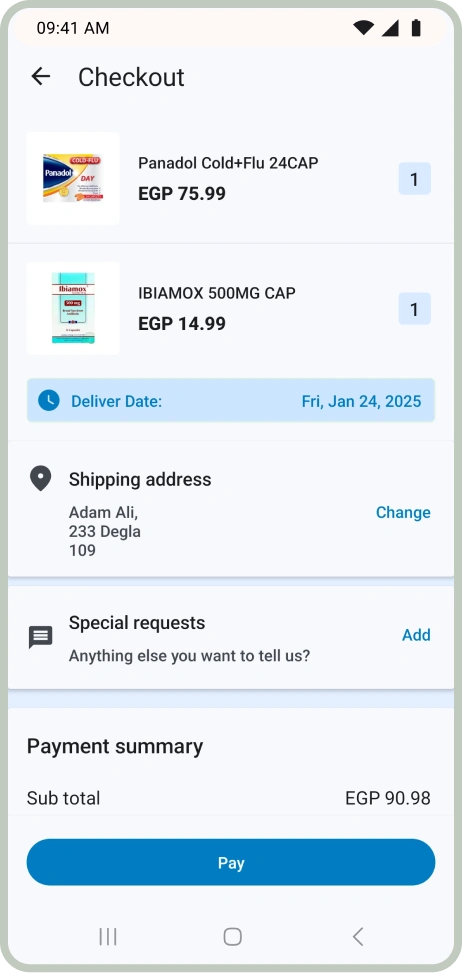Tap the back arrow in Checkout header
This screenshot has width=462, height=973.
tap(40, 76)
